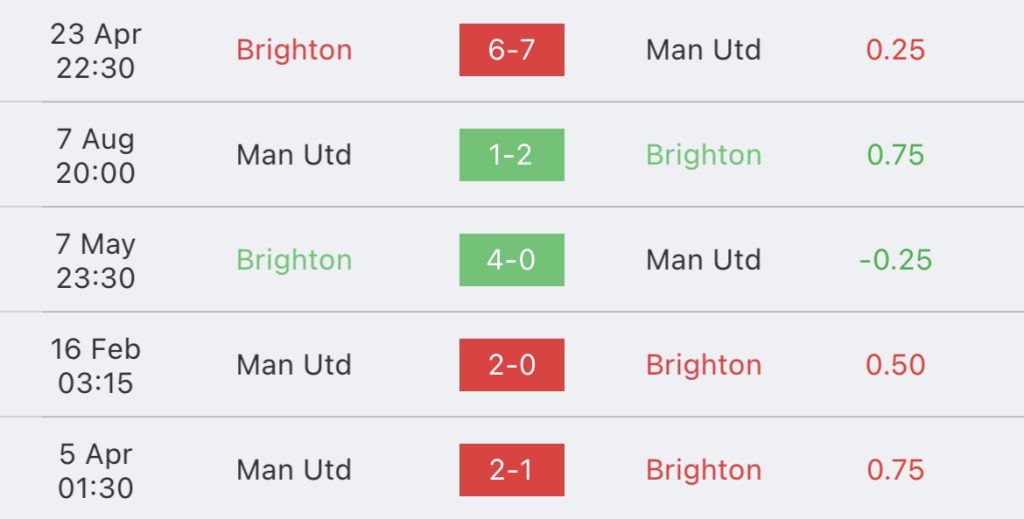Click Man Utd in the 7 Aug row

coord(294,155)
